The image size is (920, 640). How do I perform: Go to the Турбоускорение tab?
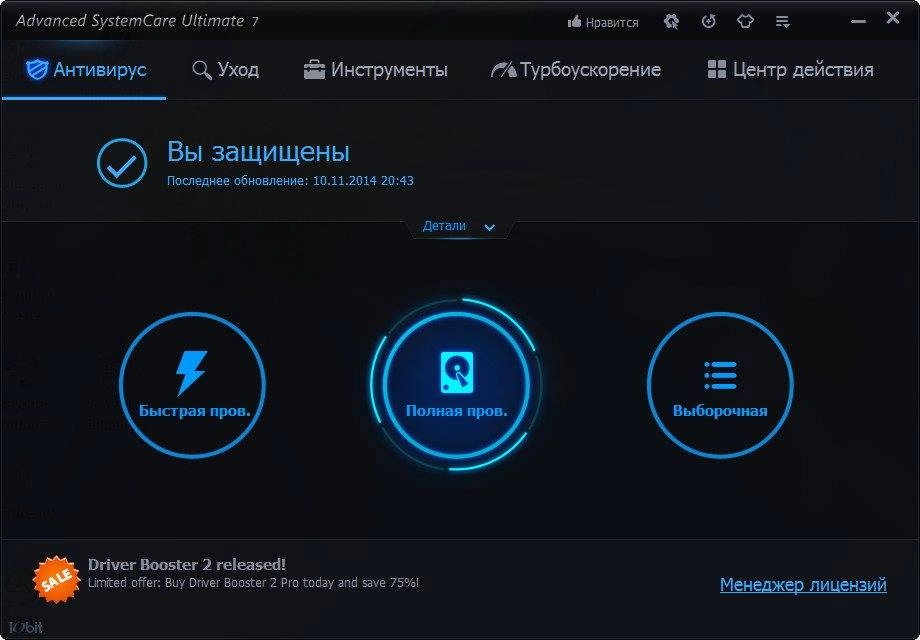click(576, 70)
